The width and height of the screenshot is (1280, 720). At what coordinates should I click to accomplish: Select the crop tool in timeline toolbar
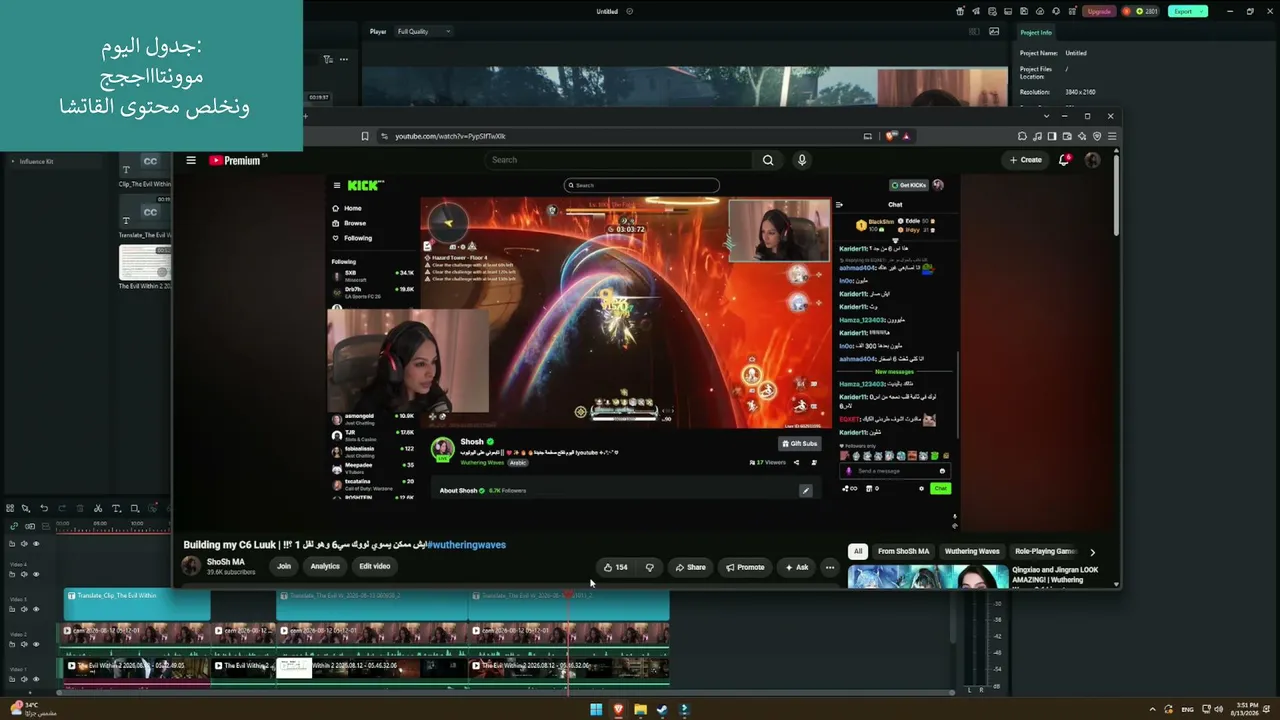pyautogui.click(x=135, y=508)
